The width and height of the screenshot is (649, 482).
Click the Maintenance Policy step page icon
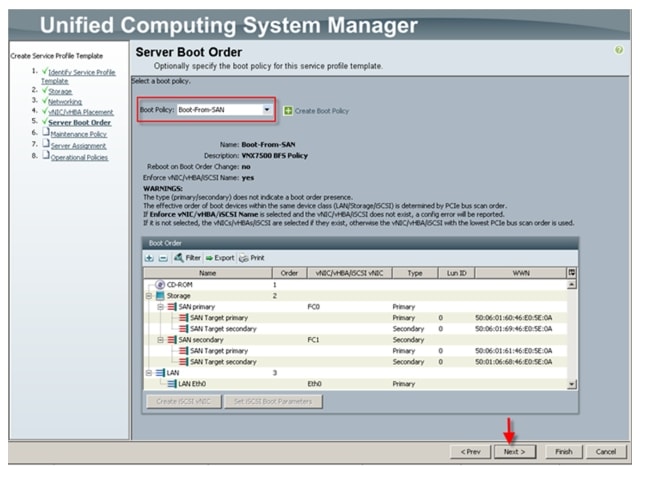coord(46,132)
